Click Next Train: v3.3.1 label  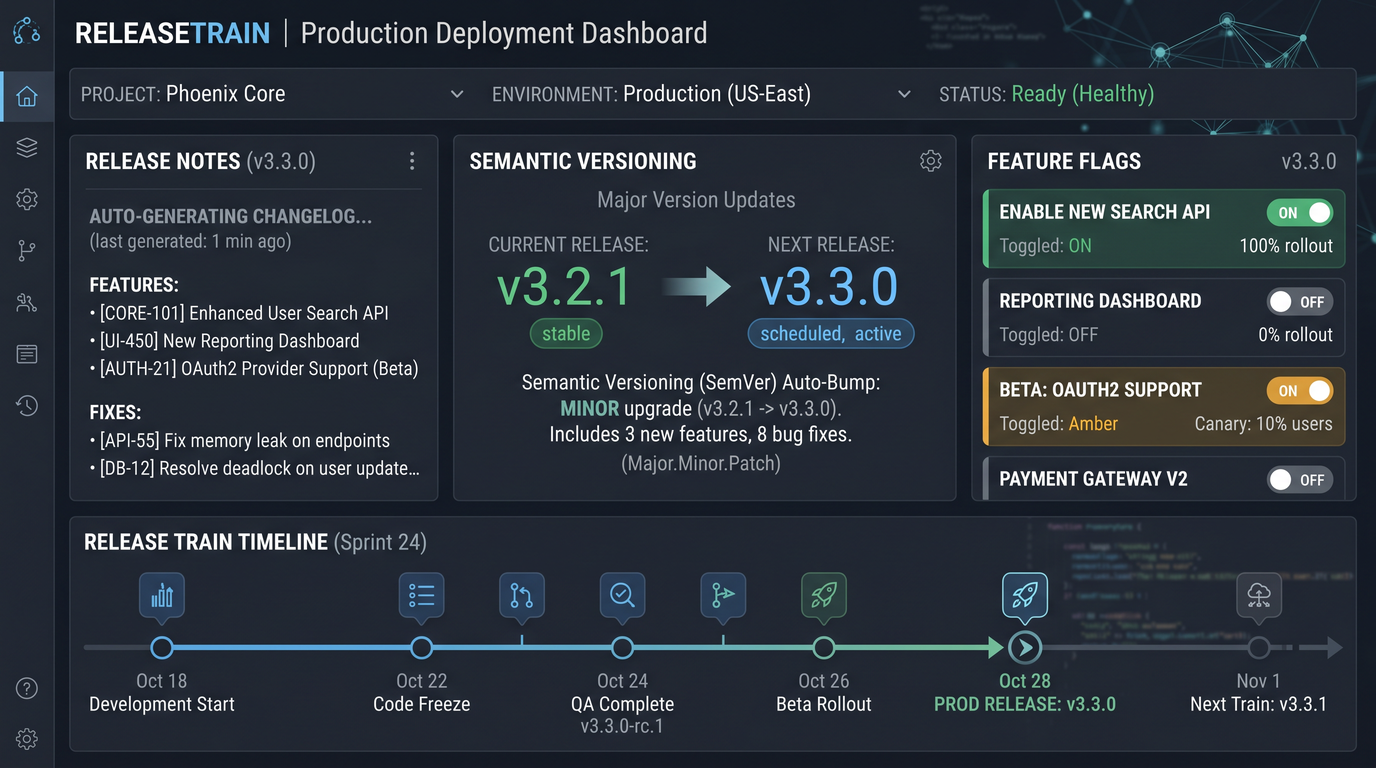[1258, 705]
